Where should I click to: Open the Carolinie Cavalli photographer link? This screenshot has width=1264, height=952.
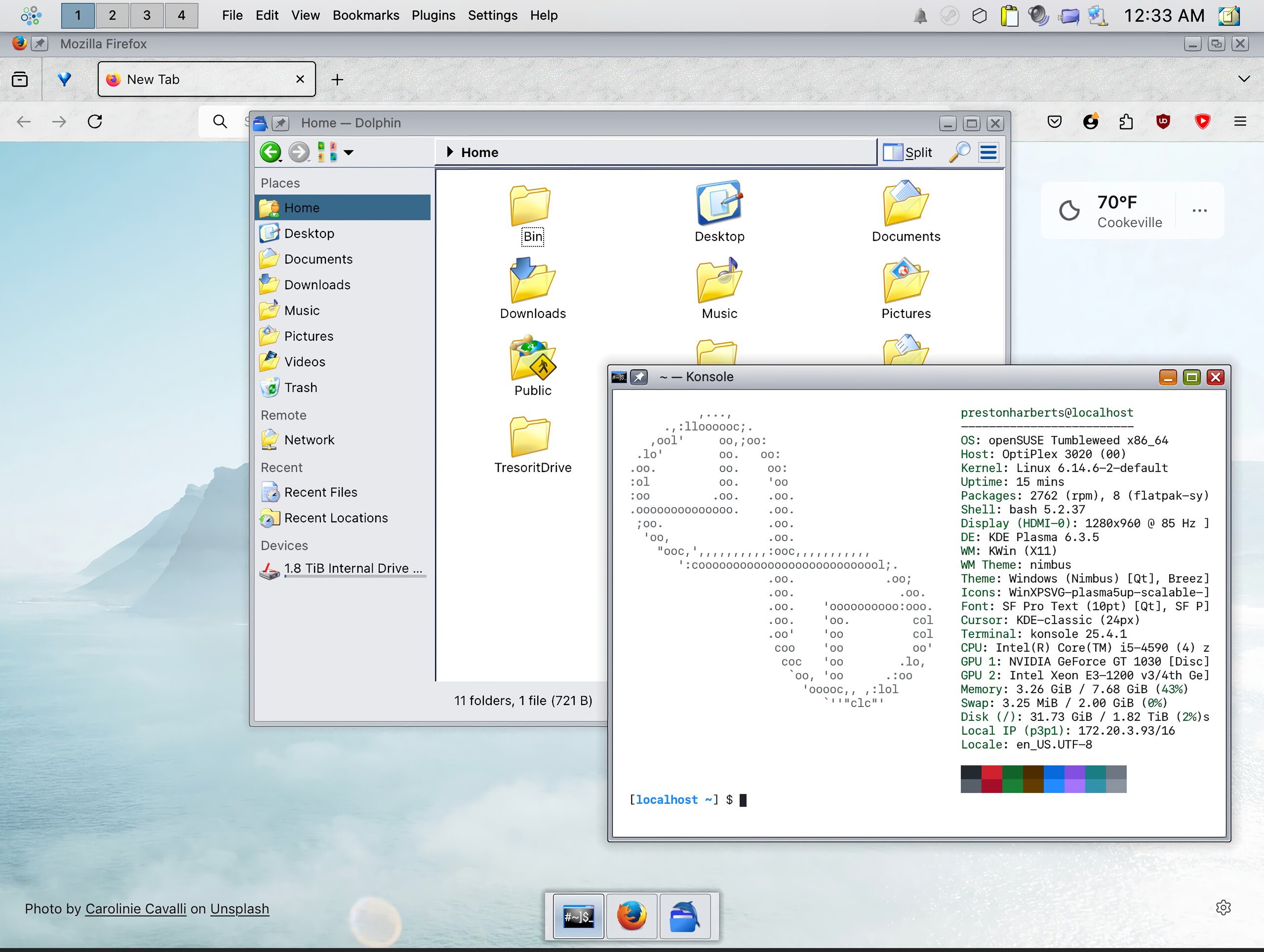pos(136,909)
